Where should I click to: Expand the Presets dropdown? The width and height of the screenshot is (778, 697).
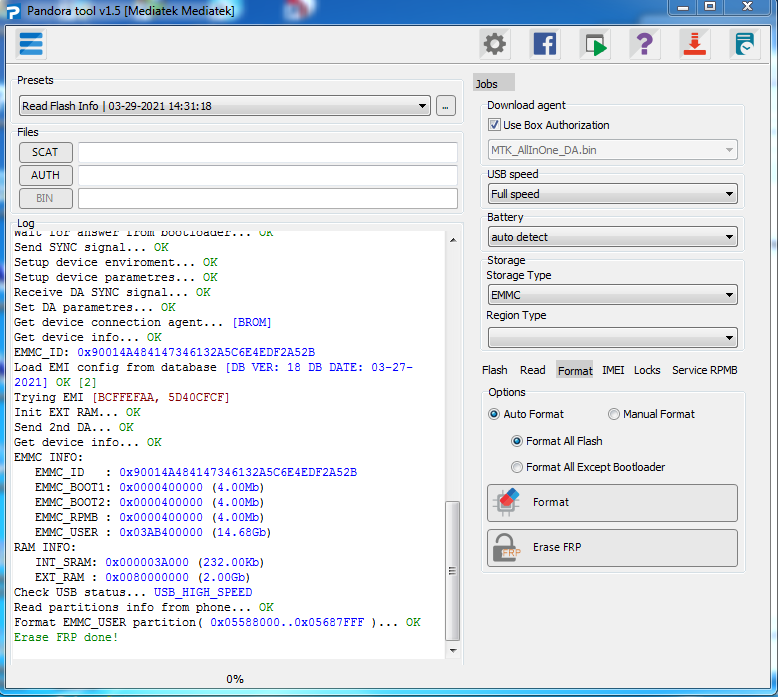pos(224,106)
